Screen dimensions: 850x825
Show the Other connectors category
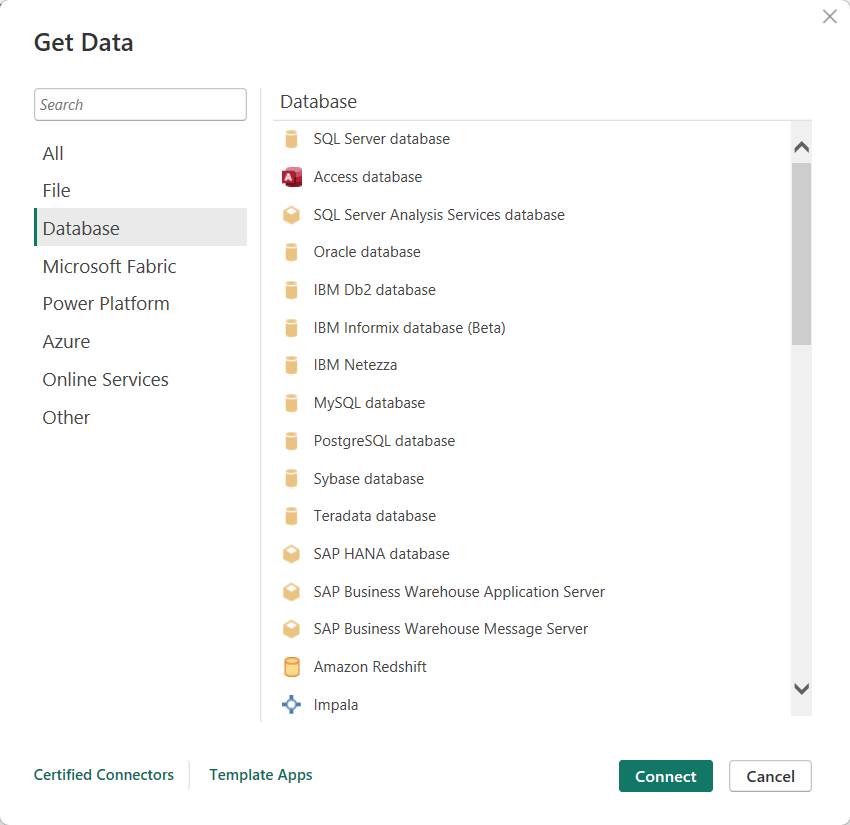point(140,417)
